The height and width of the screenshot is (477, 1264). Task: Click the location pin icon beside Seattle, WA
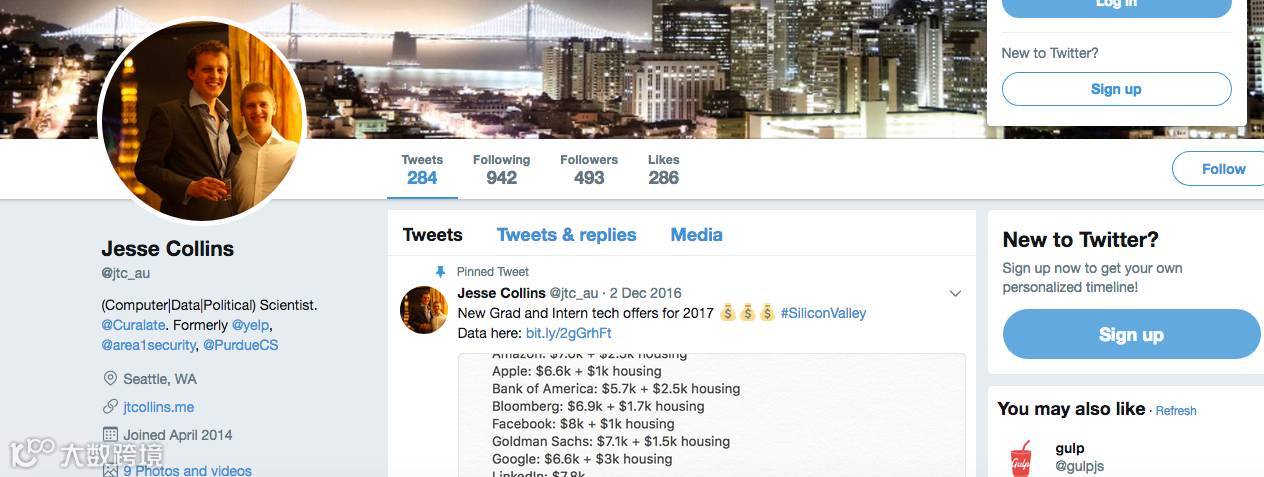coord(110,379)
